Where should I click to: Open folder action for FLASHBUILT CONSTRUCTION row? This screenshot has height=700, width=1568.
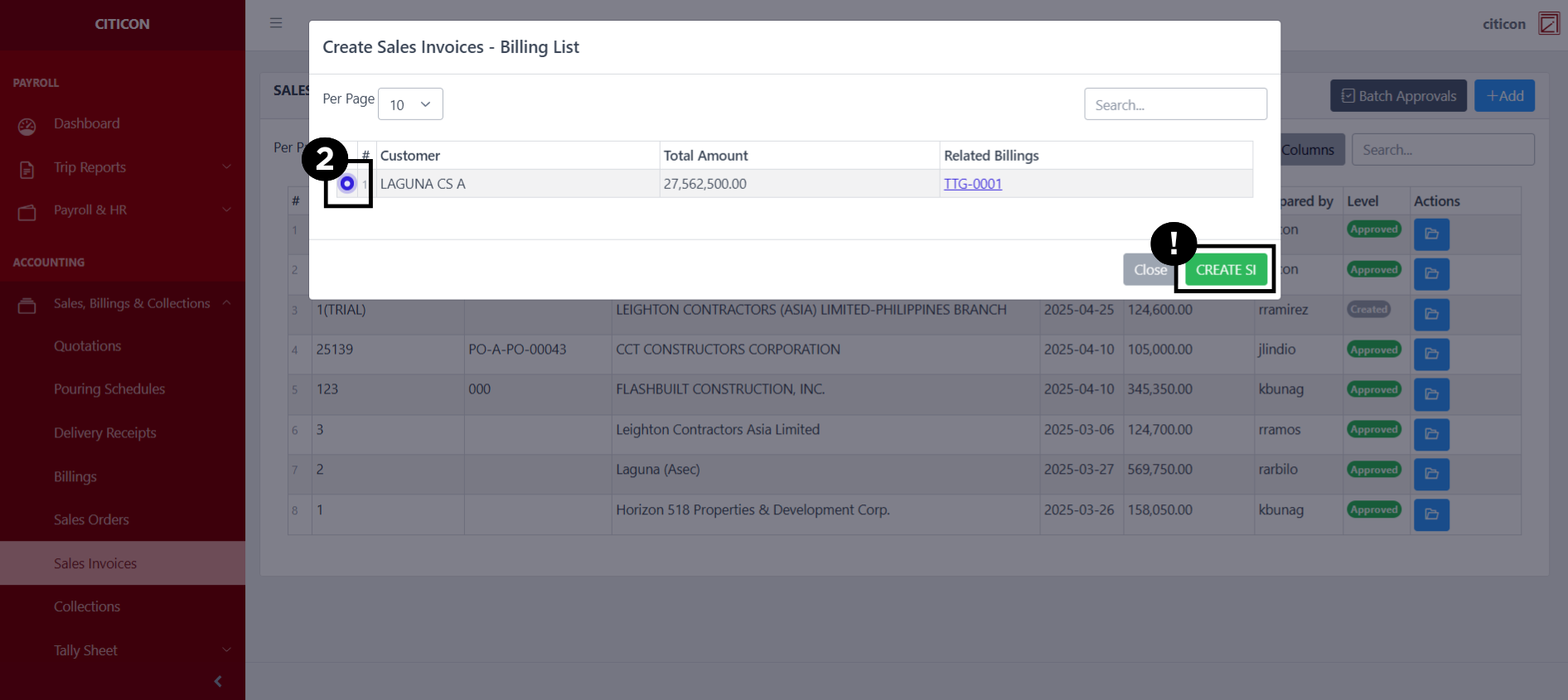(1431, 394)
